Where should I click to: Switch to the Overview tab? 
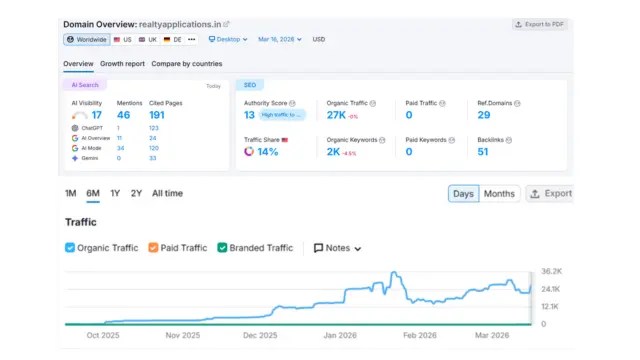click(x=78, y=64)
